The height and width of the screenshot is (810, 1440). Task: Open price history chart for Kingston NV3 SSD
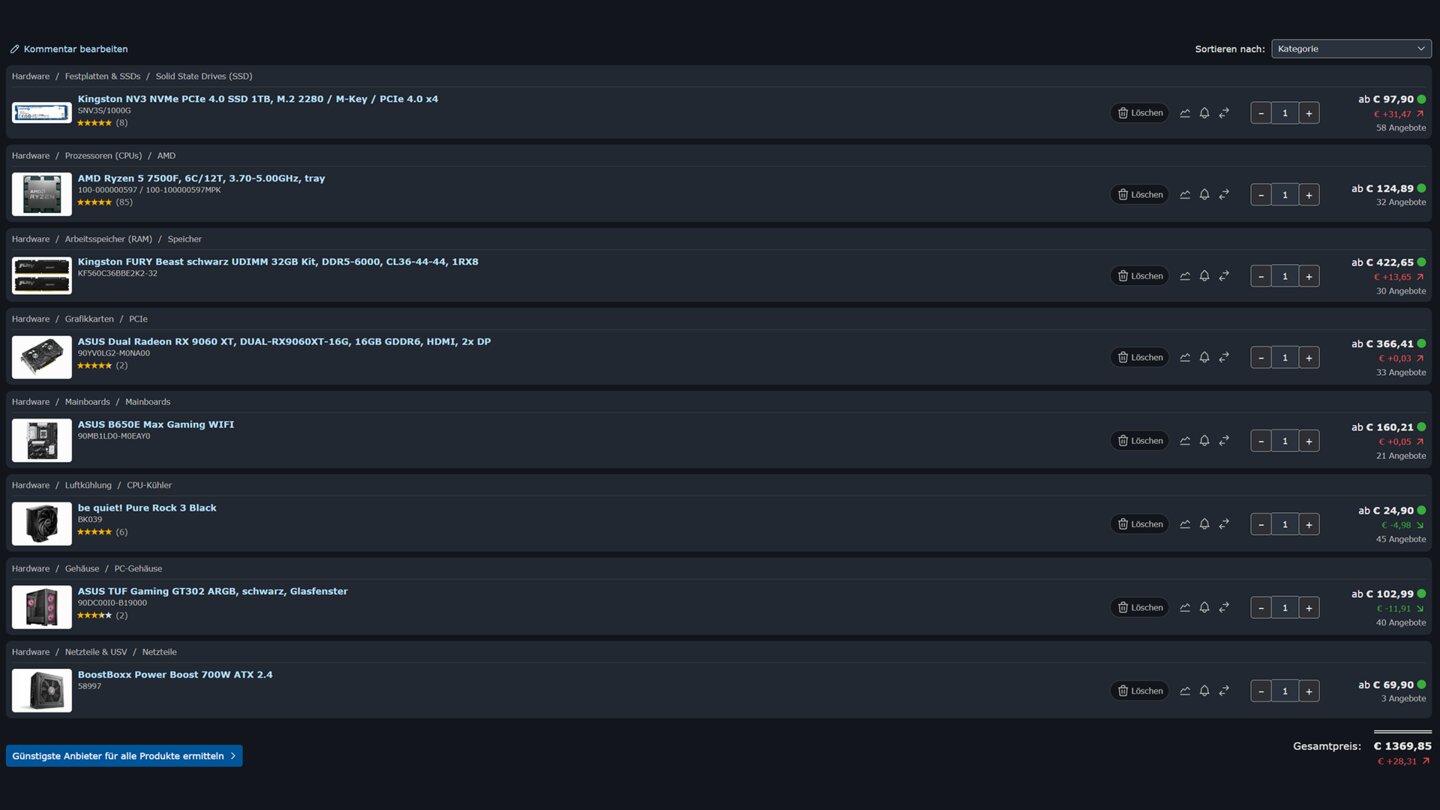click(1185, 113)
